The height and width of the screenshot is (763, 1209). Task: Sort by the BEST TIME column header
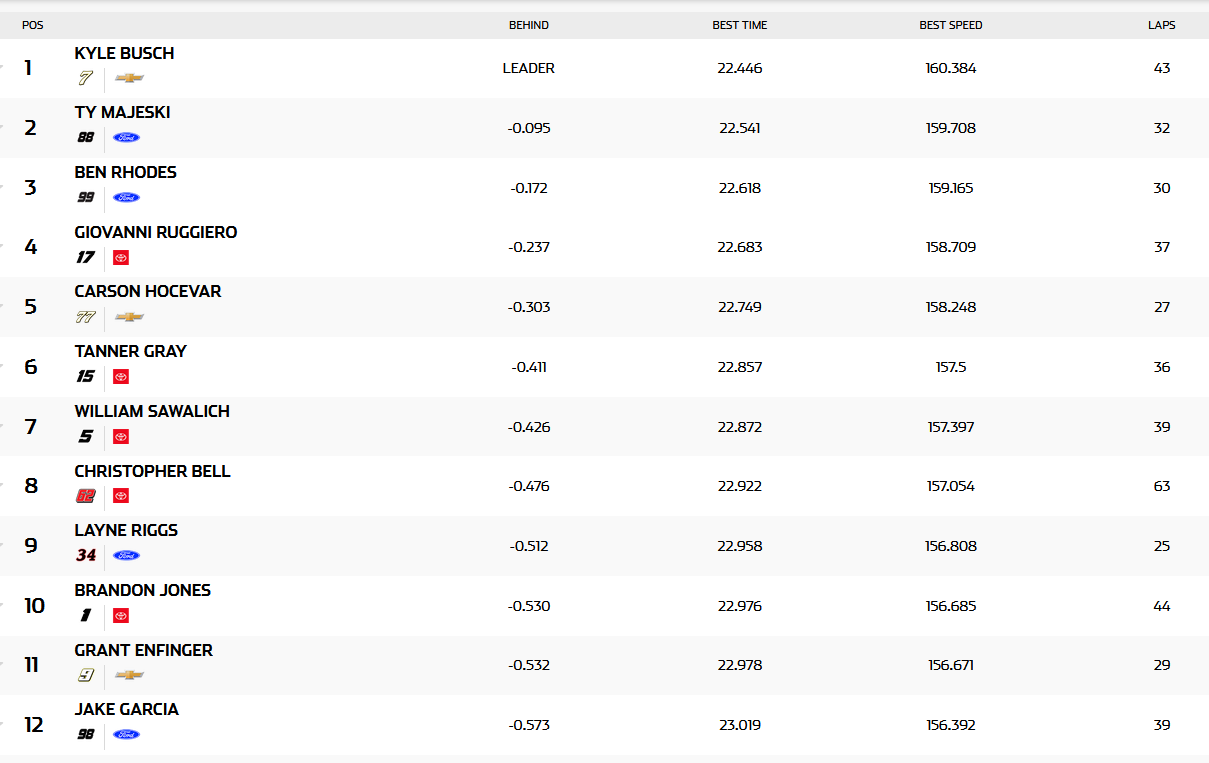(740, 25)
